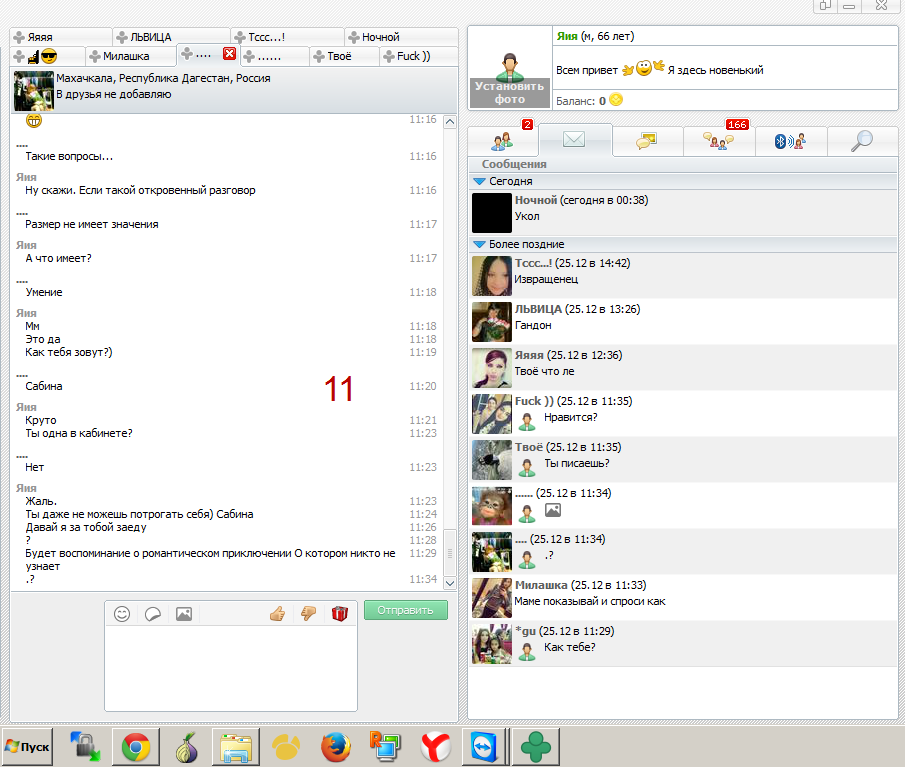Attach a picture using the image icon
Viewport: 905px width, 767px height.
pos(184,613)
